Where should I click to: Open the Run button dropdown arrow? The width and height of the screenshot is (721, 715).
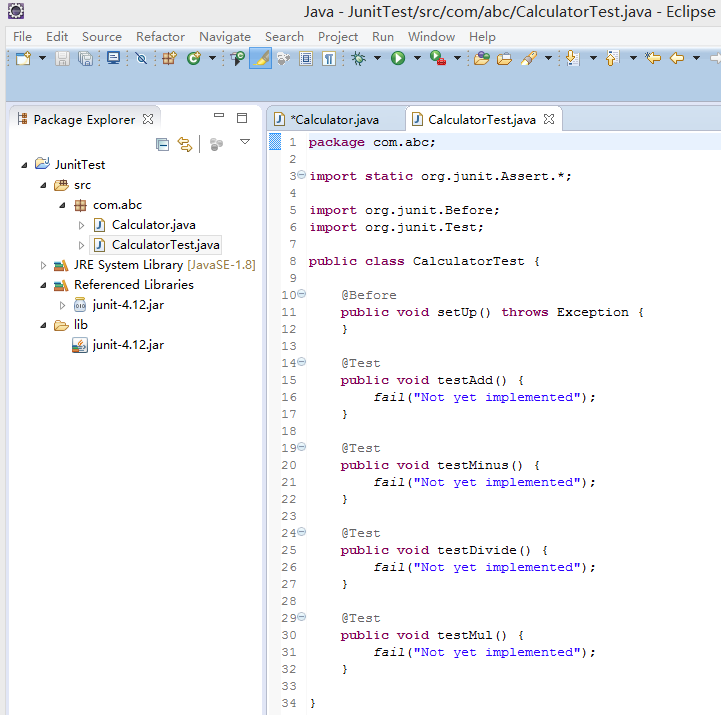[x=417, y=58]
